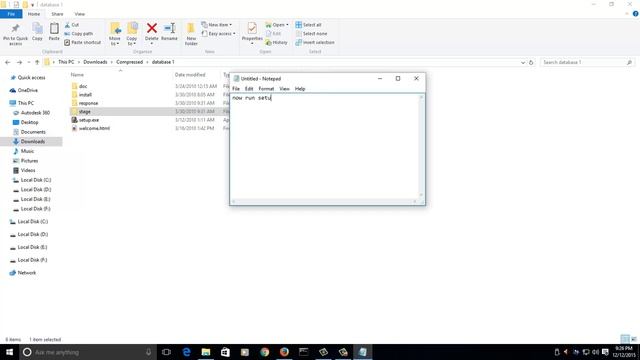Image resolution: width=640 pixels, height=360 pixels.
Task: Select the install folder
Action: tap(85, 95)
